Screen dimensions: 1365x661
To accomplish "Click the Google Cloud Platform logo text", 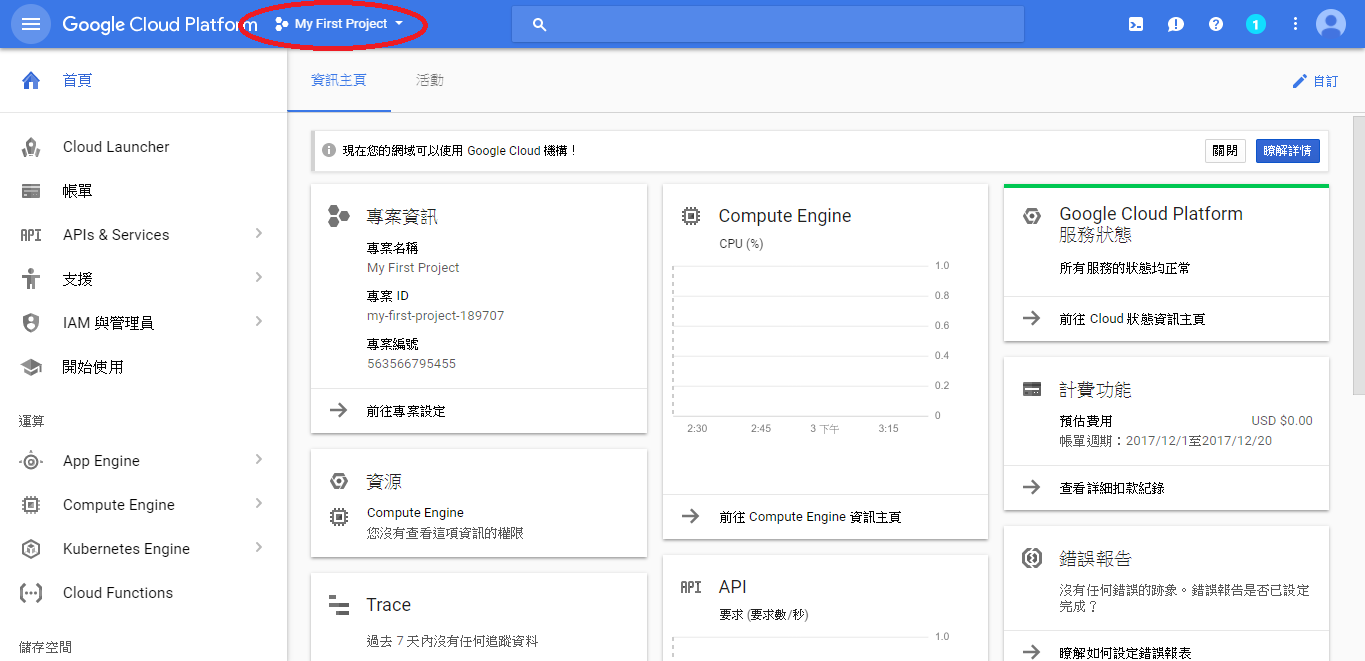I will click(160, 24).
